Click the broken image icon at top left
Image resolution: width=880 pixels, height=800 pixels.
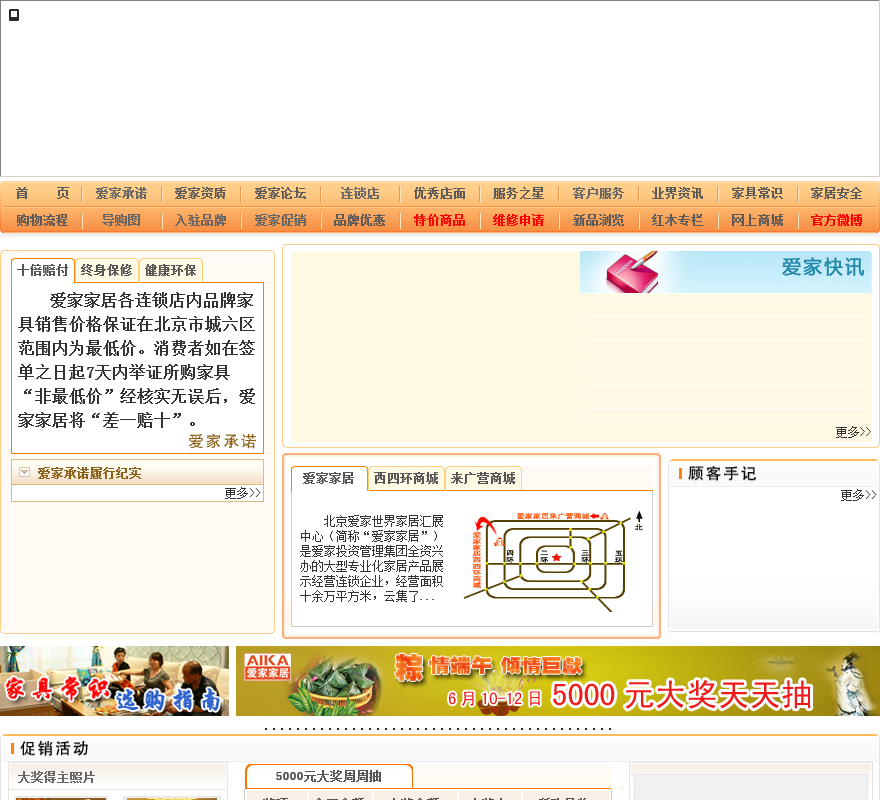click(14, 15)
